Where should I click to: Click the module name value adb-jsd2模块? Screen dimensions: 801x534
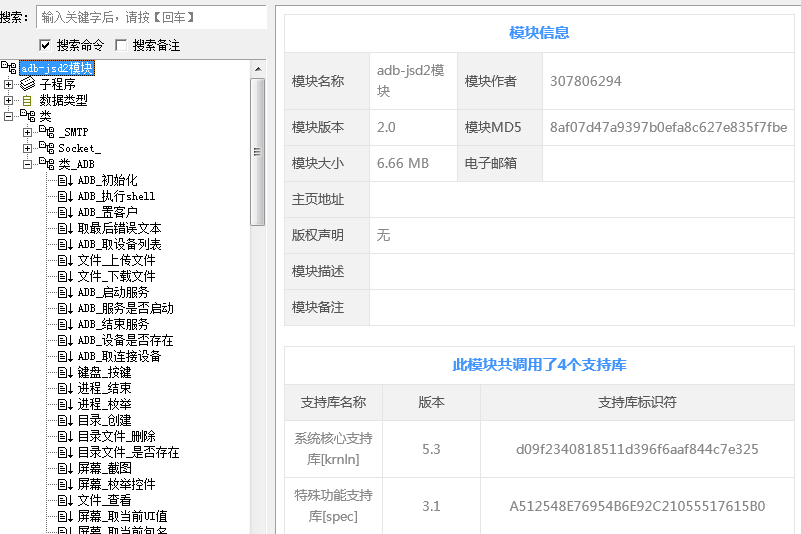(411, 81)
